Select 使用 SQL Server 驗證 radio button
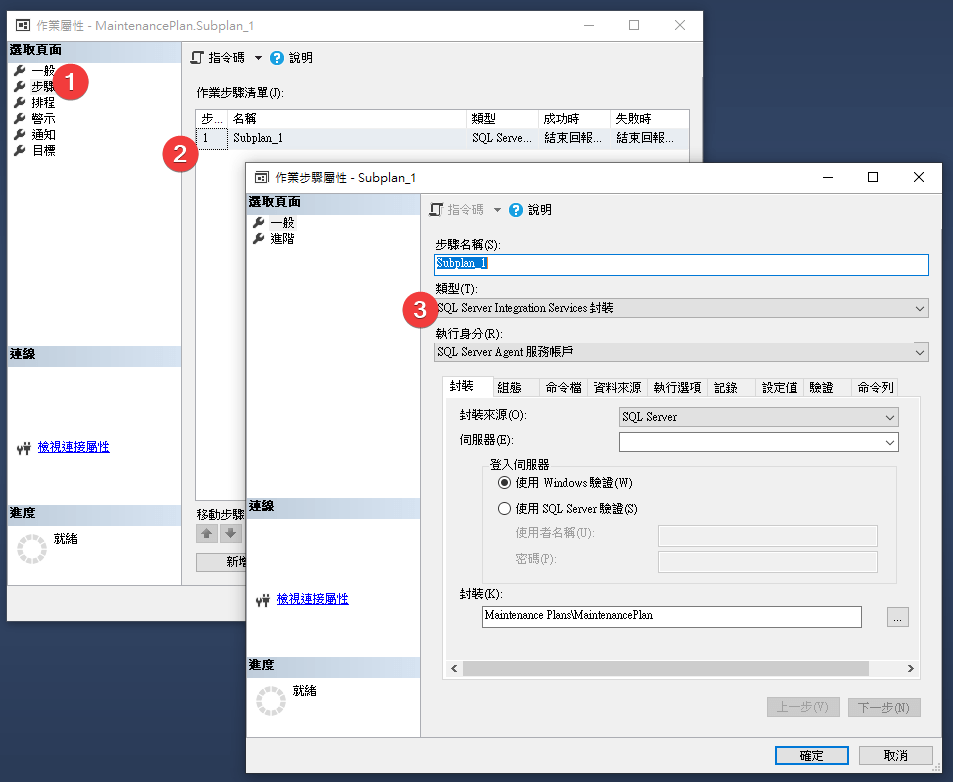The width and height of the screenshot is (953, 782). 505,509
